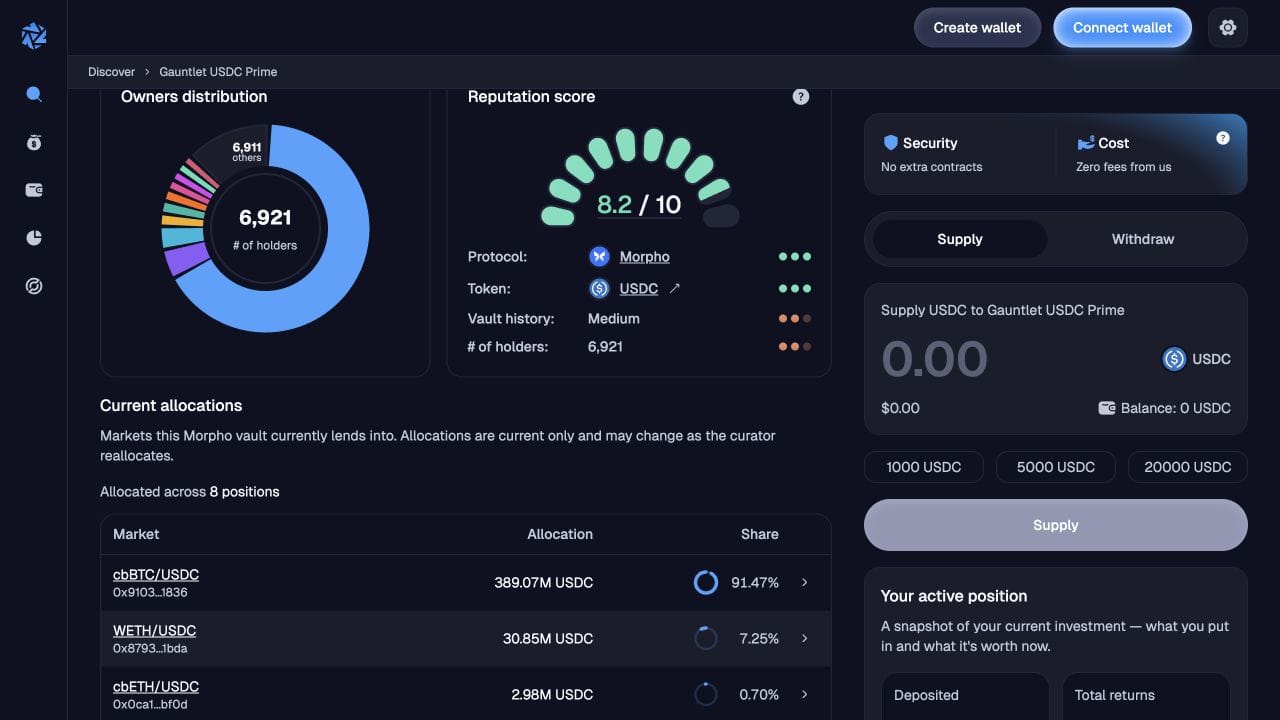Open the cbBTC/USDC market link
Viewport: 1280px width, 720px height.
(156, 575)
